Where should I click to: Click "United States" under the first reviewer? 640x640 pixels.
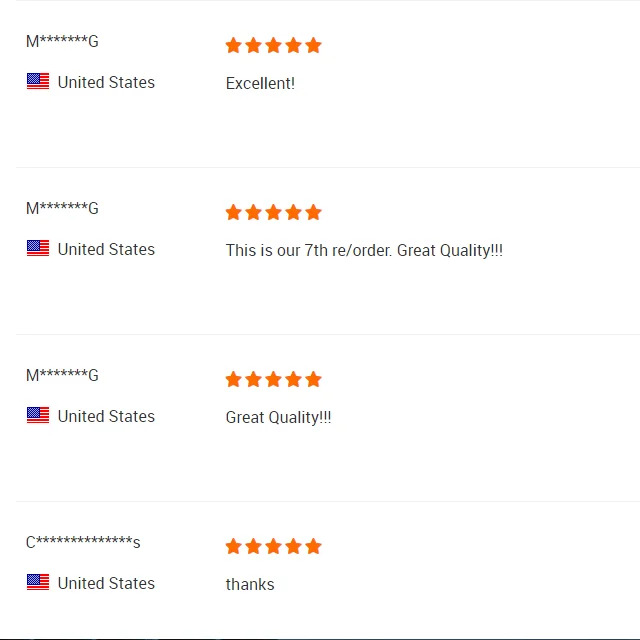pyautogui.click(x=106, y=82)
